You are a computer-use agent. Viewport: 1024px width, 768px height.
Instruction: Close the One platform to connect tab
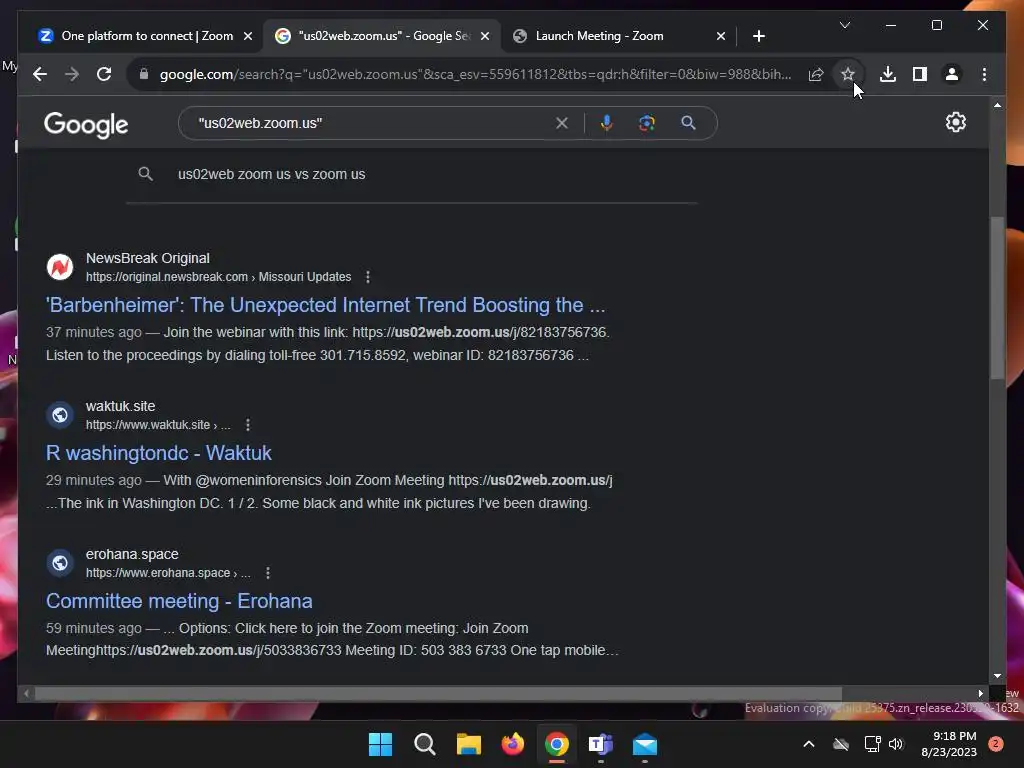248,36
